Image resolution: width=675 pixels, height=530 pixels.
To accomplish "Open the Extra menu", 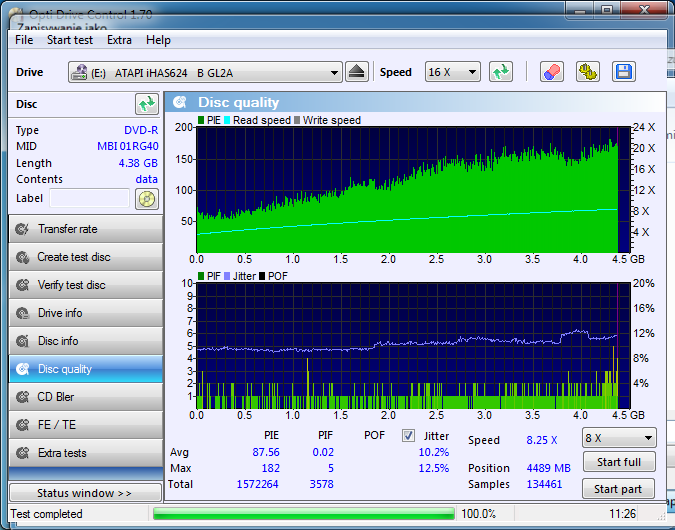I will click(119, 40).
